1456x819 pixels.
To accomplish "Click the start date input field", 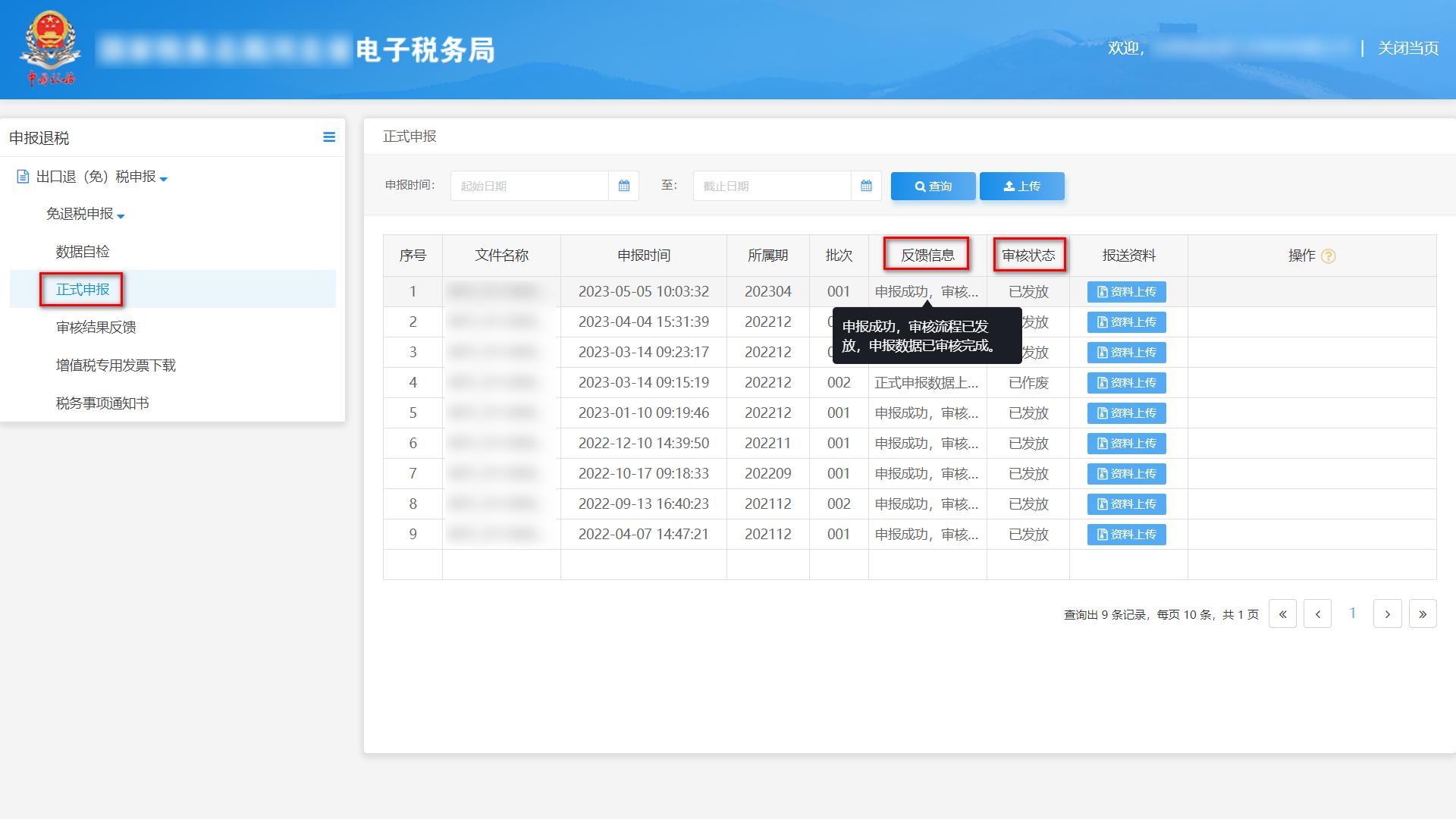I will tap(531, 186).
